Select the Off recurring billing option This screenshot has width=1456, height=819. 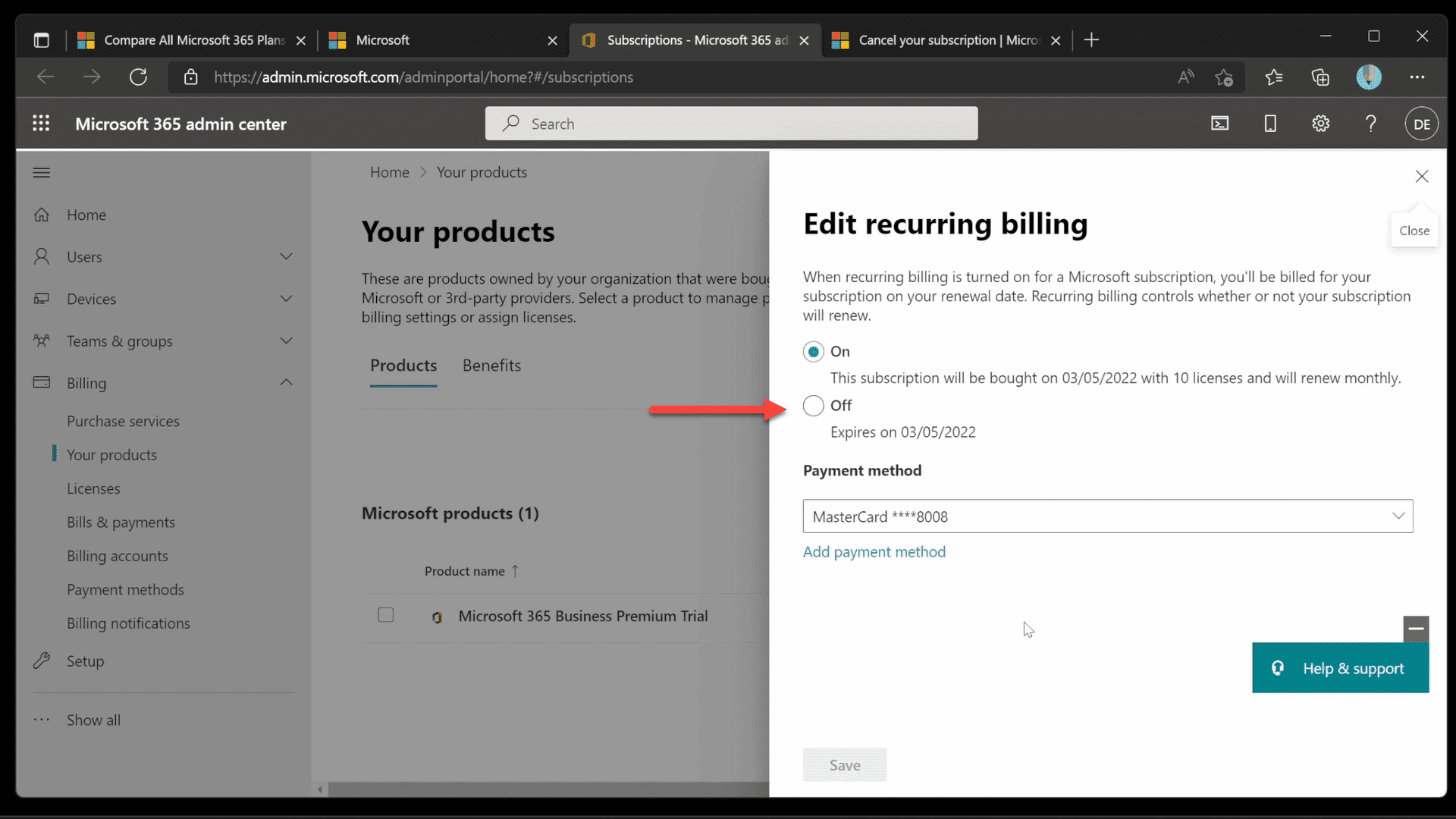[813, 406]
